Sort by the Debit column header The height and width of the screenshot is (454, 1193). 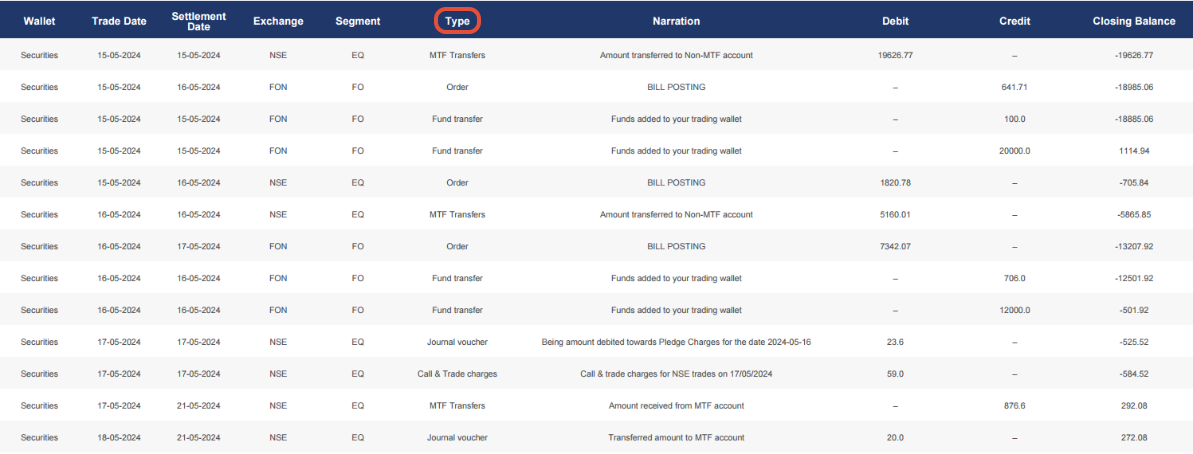coord(895,21)
